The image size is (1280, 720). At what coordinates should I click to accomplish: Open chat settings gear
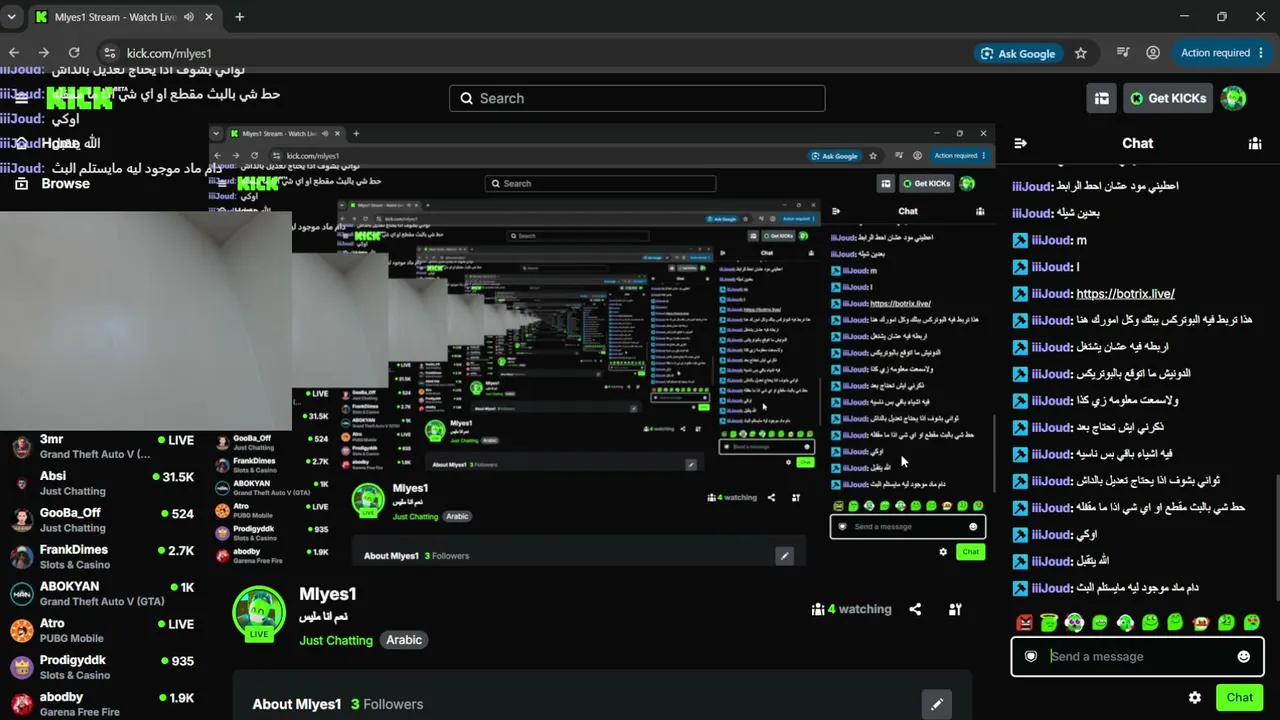[1195, 698]
